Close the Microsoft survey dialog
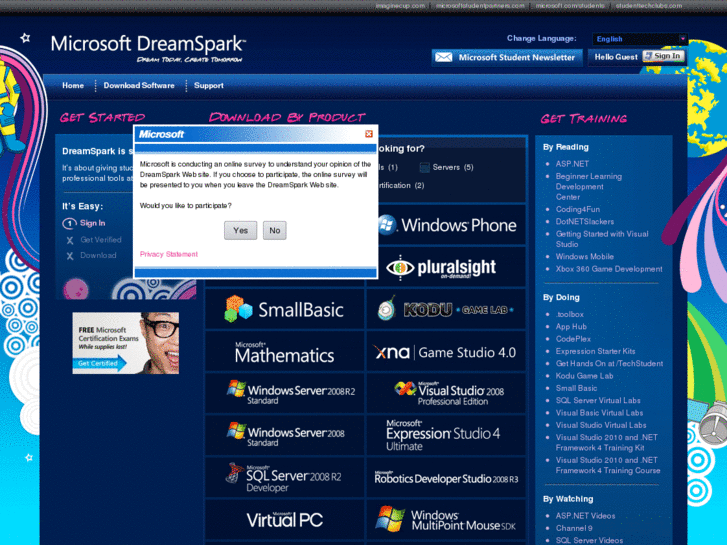The height and width of the screenshot is (545, 727). click(x=368, y=134)
